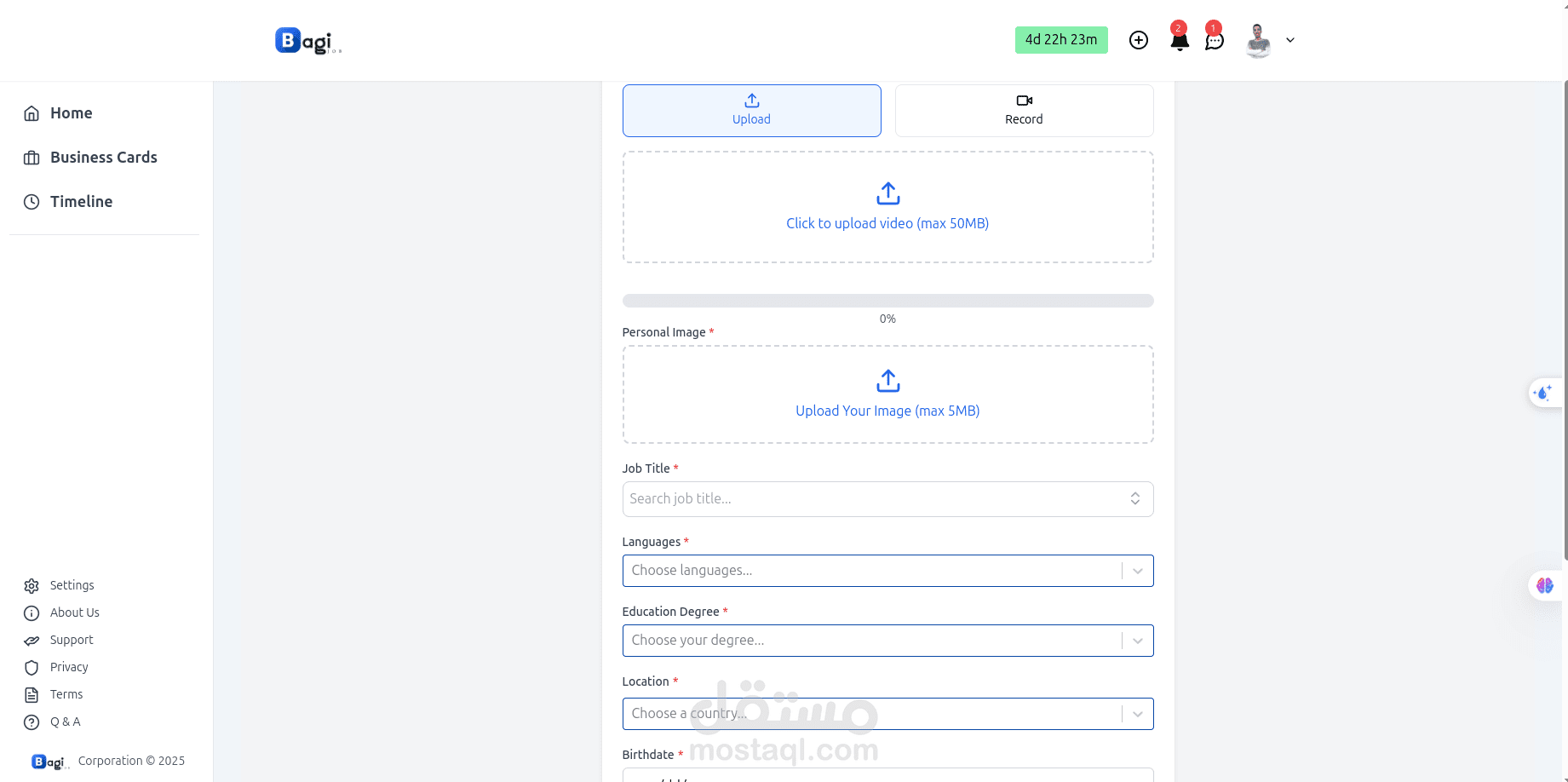Image resolution: width=1568 pixels, height=782 pixels.
Task: Focus the Job Title search field
Action: pyautogui.click(x=877, y=499)
